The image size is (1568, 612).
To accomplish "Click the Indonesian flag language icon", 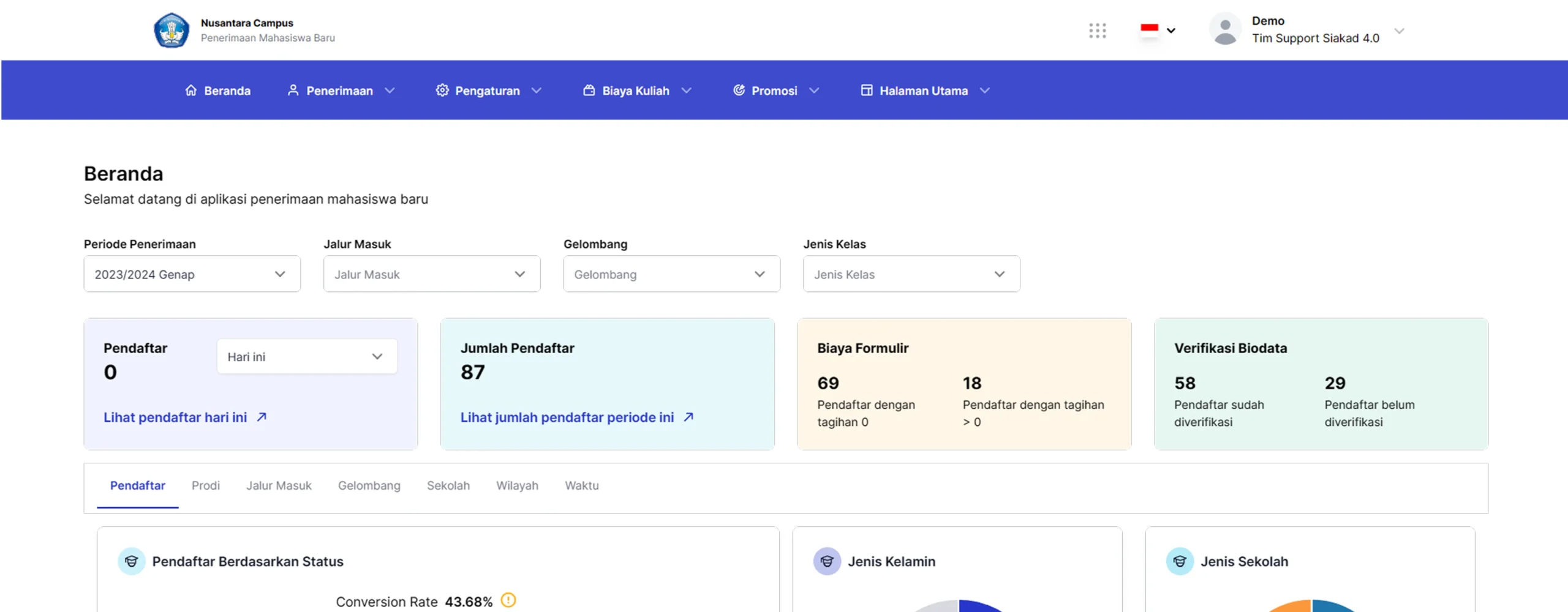I will coord(1149,29).
